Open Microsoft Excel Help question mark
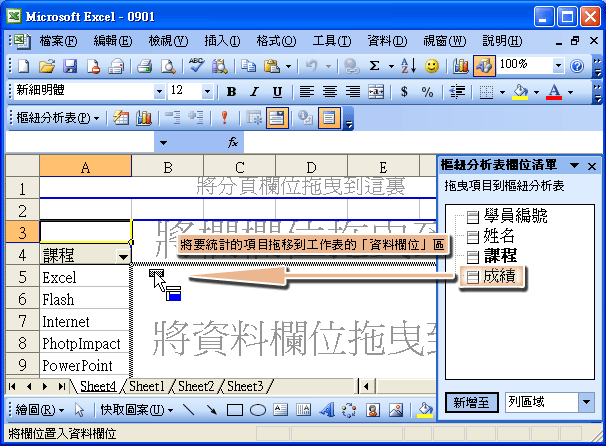This screenshot has height=446, width=606. (577, 66)
